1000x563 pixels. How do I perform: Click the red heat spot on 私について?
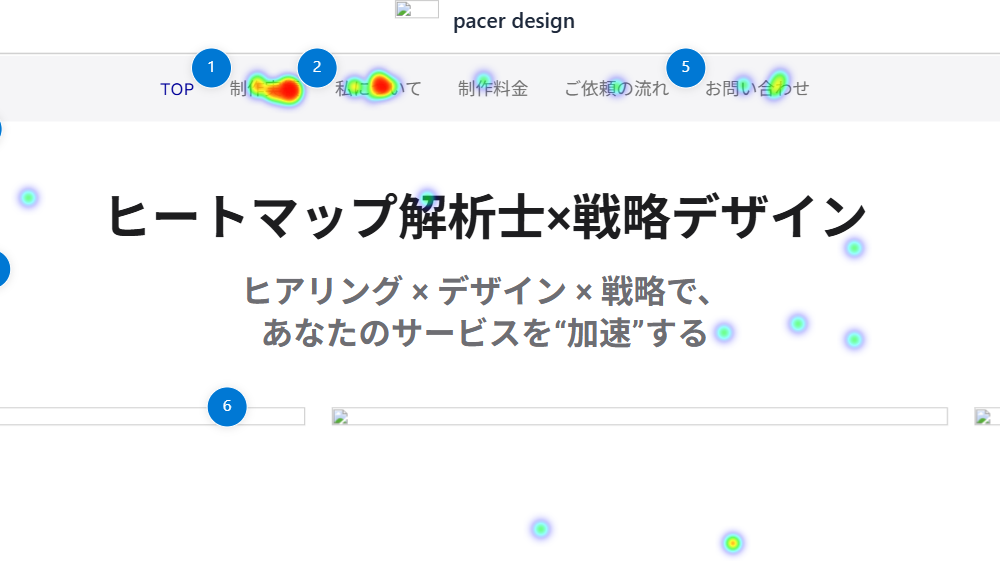click(x=379, y=85)
